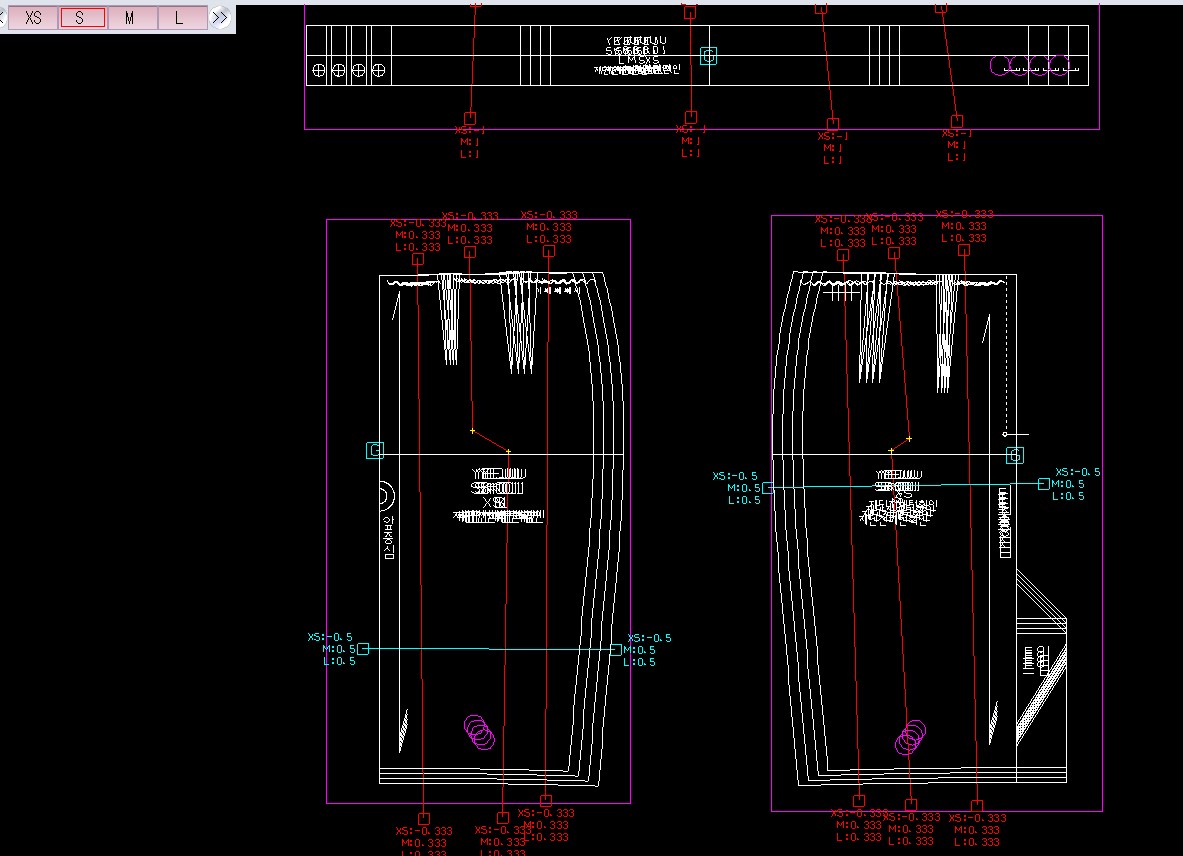
Task: Click leftmost red handle below the waistband piece
Action: click(x=470, y=118)
